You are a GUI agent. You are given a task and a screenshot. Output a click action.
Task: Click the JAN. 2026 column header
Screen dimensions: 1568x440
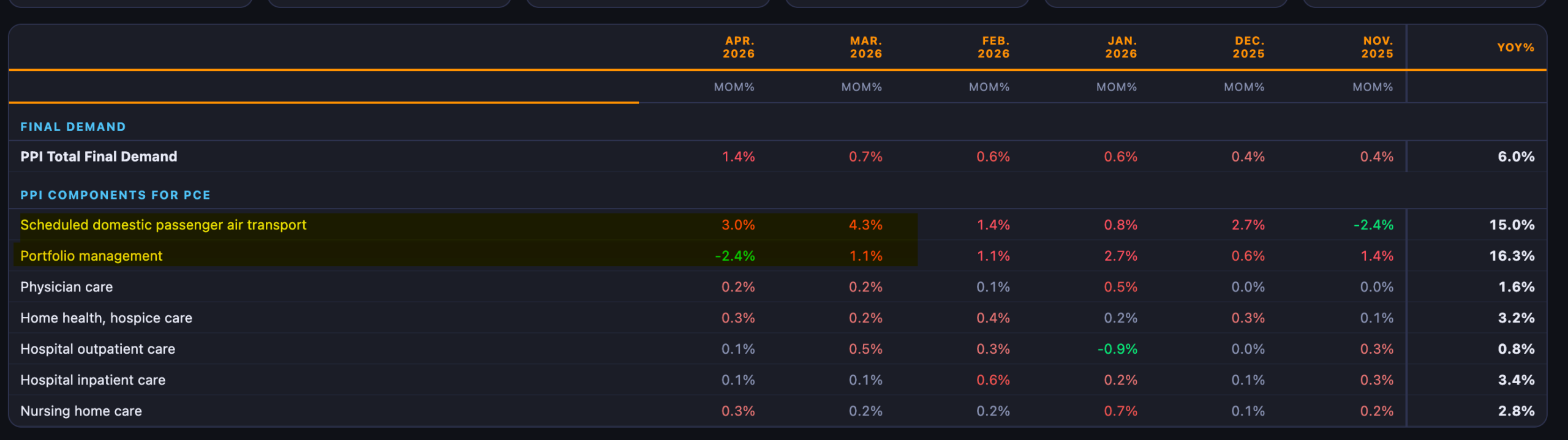(x=1121, y=47)
